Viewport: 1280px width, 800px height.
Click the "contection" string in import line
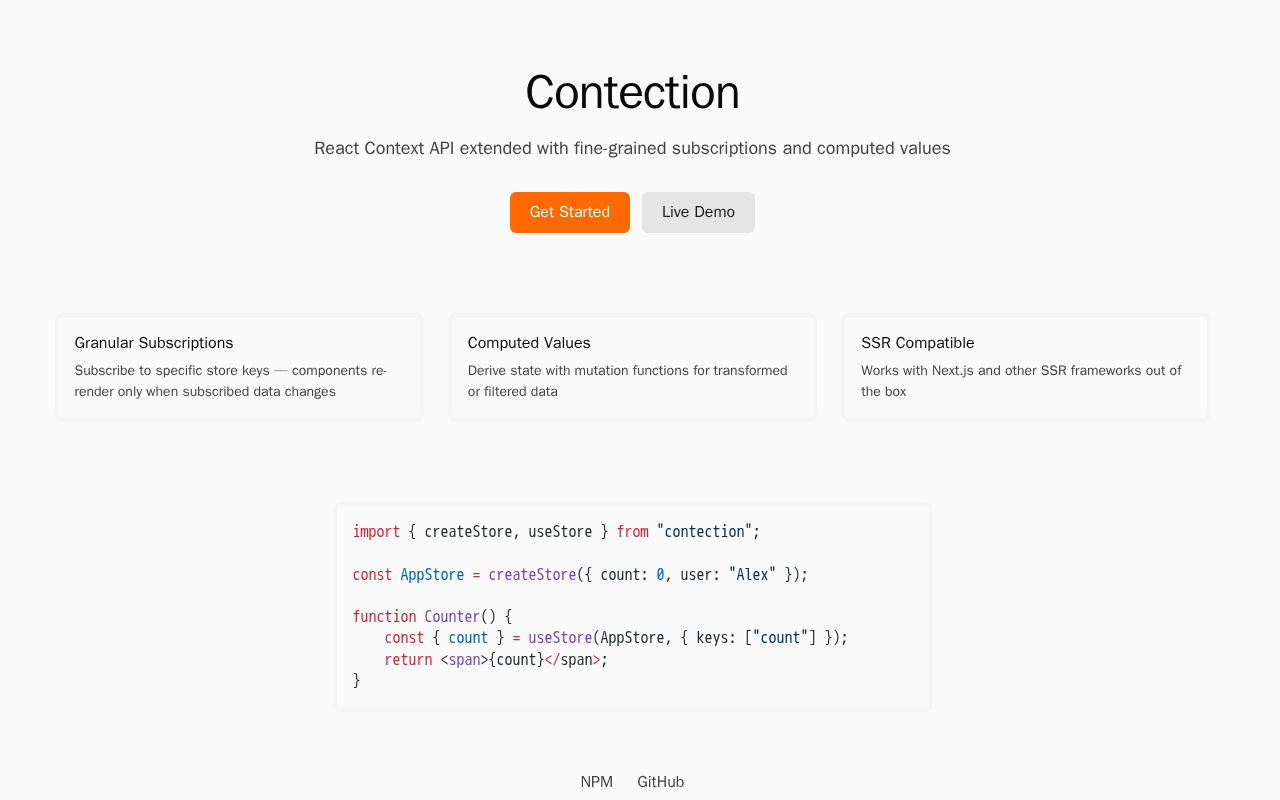[704, 532]
